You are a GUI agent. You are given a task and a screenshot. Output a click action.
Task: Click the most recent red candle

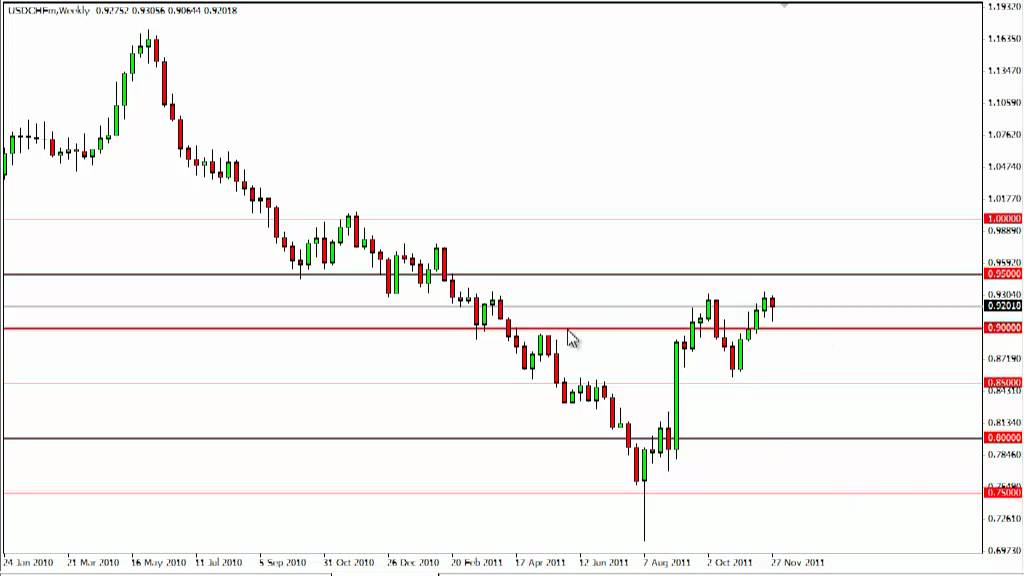[x=772, y=304]
